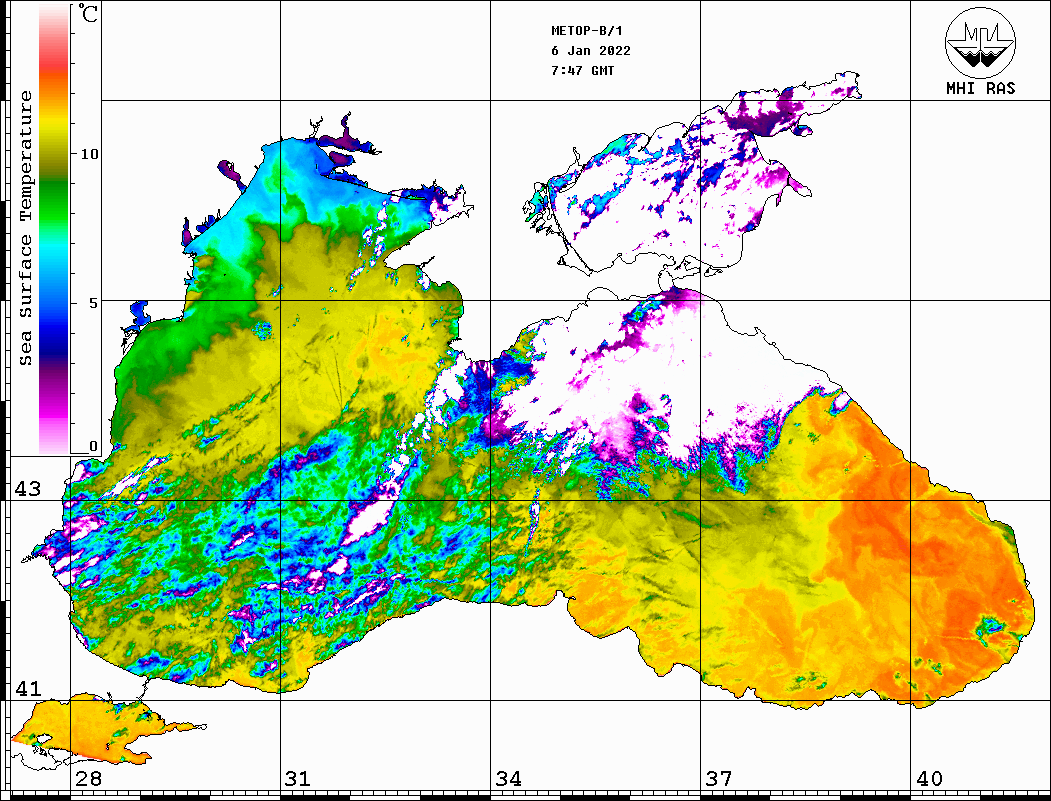Click the '10' mark on temperature scale
The width and height of the screenshot is (1051, 801).
89,154
